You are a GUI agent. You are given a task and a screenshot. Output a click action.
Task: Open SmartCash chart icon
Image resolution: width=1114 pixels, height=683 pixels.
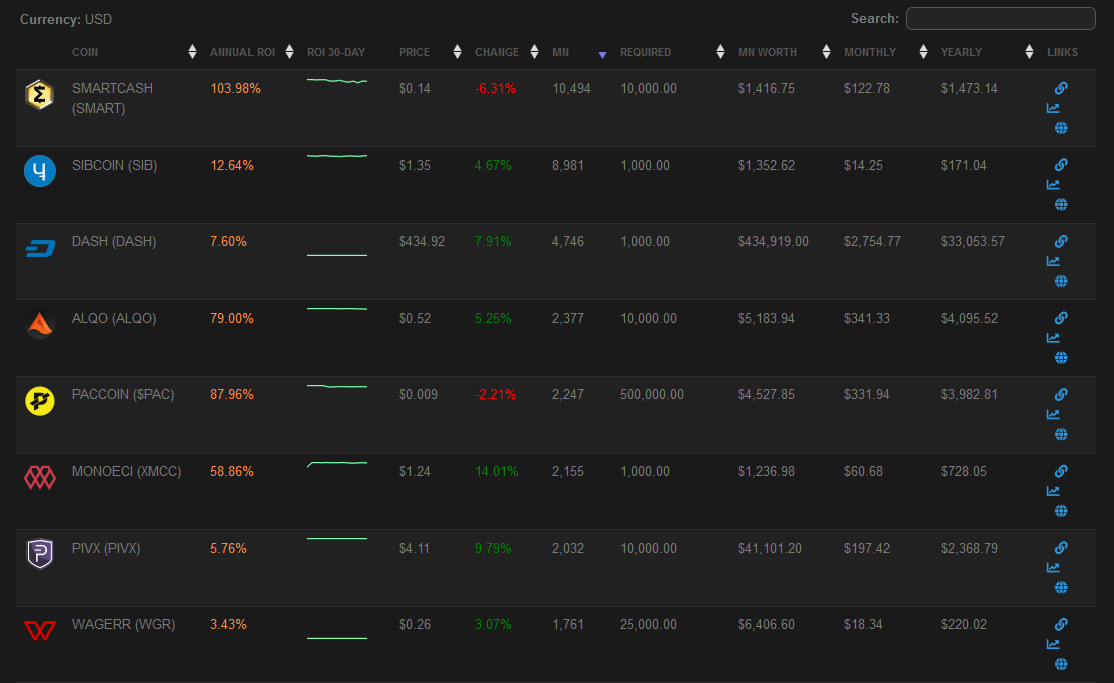click(1053, 108)
